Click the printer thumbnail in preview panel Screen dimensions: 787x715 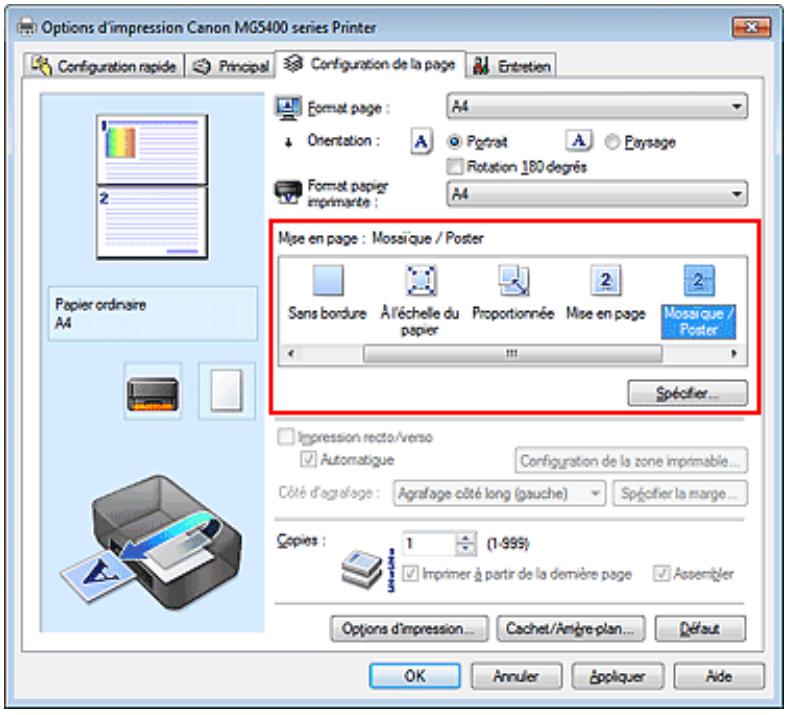click(153, 391)
